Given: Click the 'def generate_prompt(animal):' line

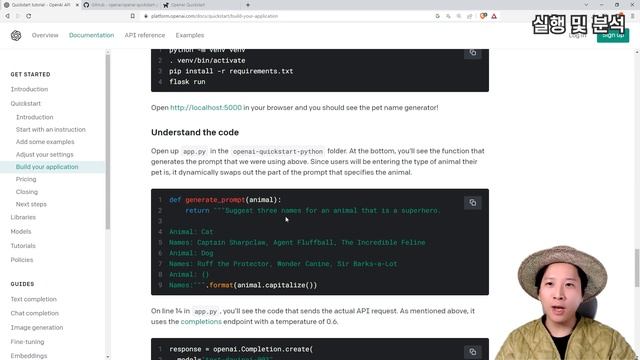Looking at the screenshot, I should point(225,200).
